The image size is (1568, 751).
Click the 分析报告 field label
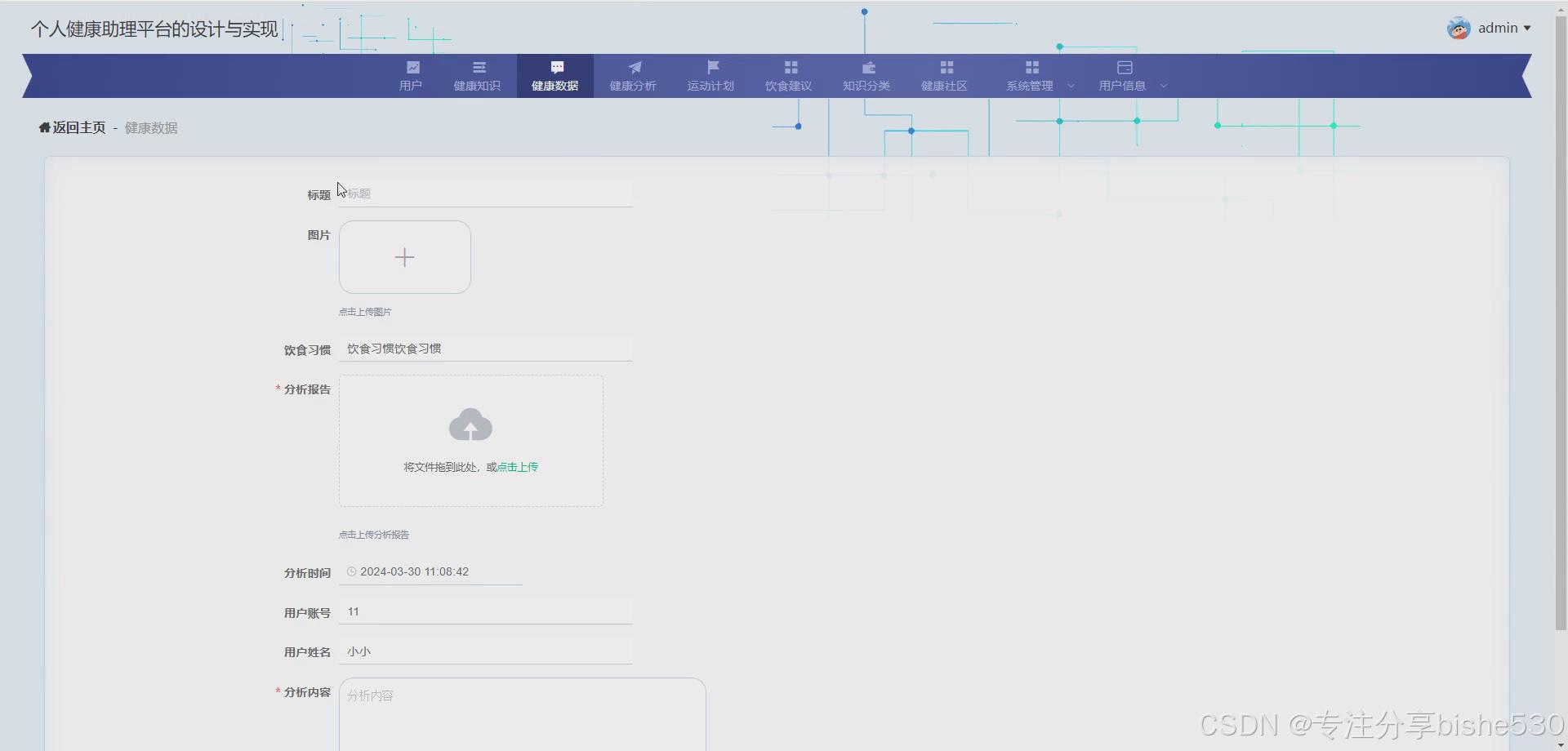(307, 389)
